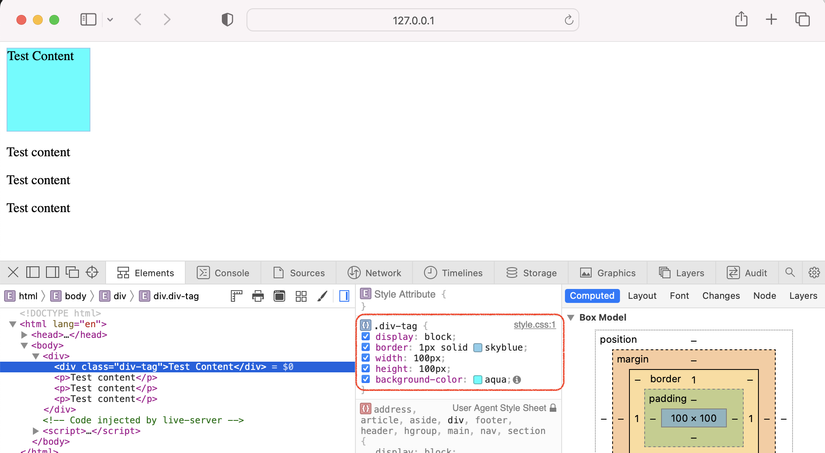Toggle rulers icon in DOM toolbar
Image resolution: width=825 pixels, height=453 pixels.
[236, 296]
